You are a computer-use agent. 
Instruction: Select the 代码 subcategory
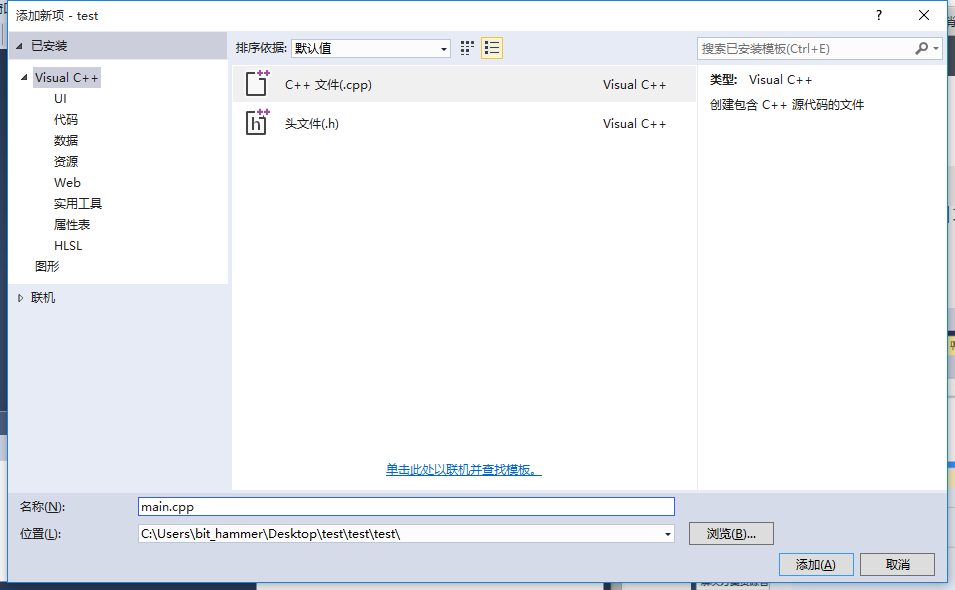point(66,119)
